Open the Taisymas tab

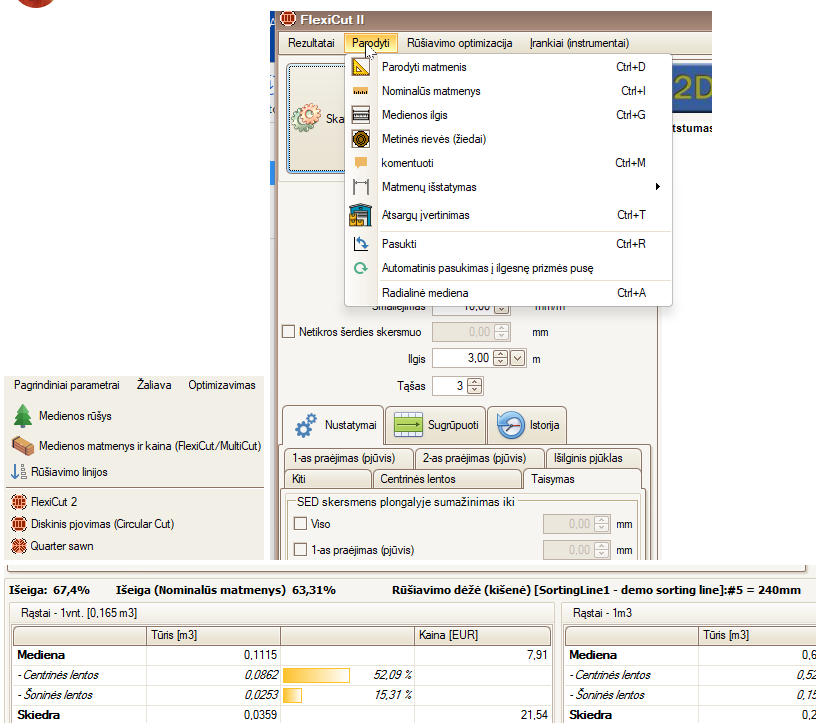coord(582,479)
